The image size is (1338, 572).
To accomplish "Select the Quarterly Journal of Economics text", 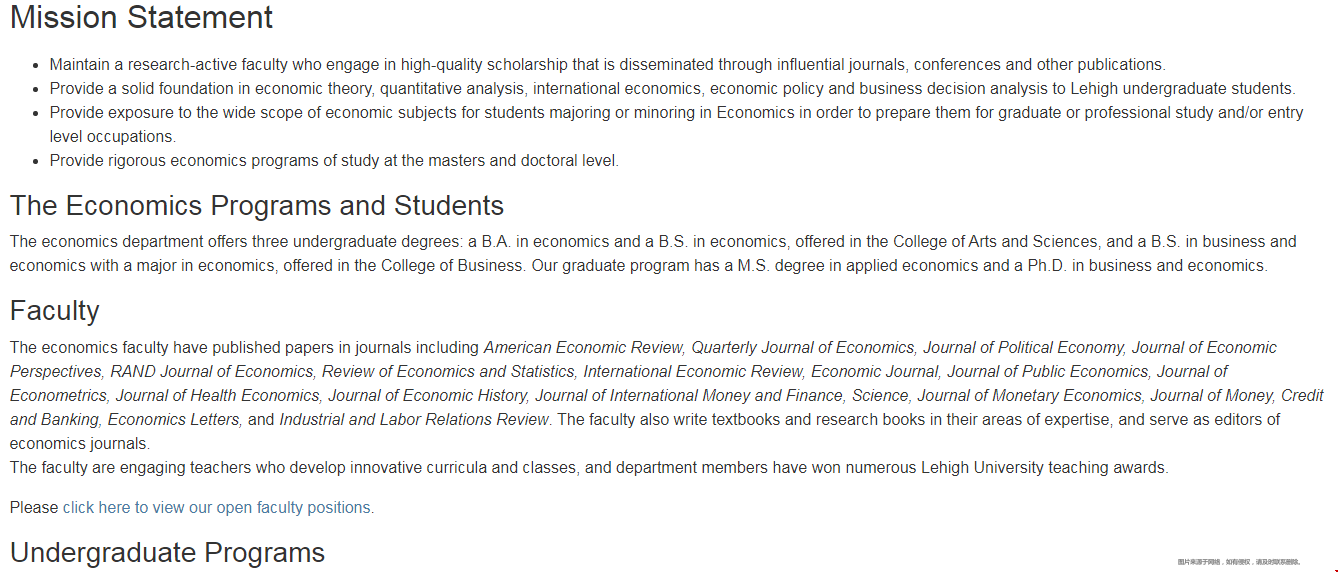I will (803, 347).
